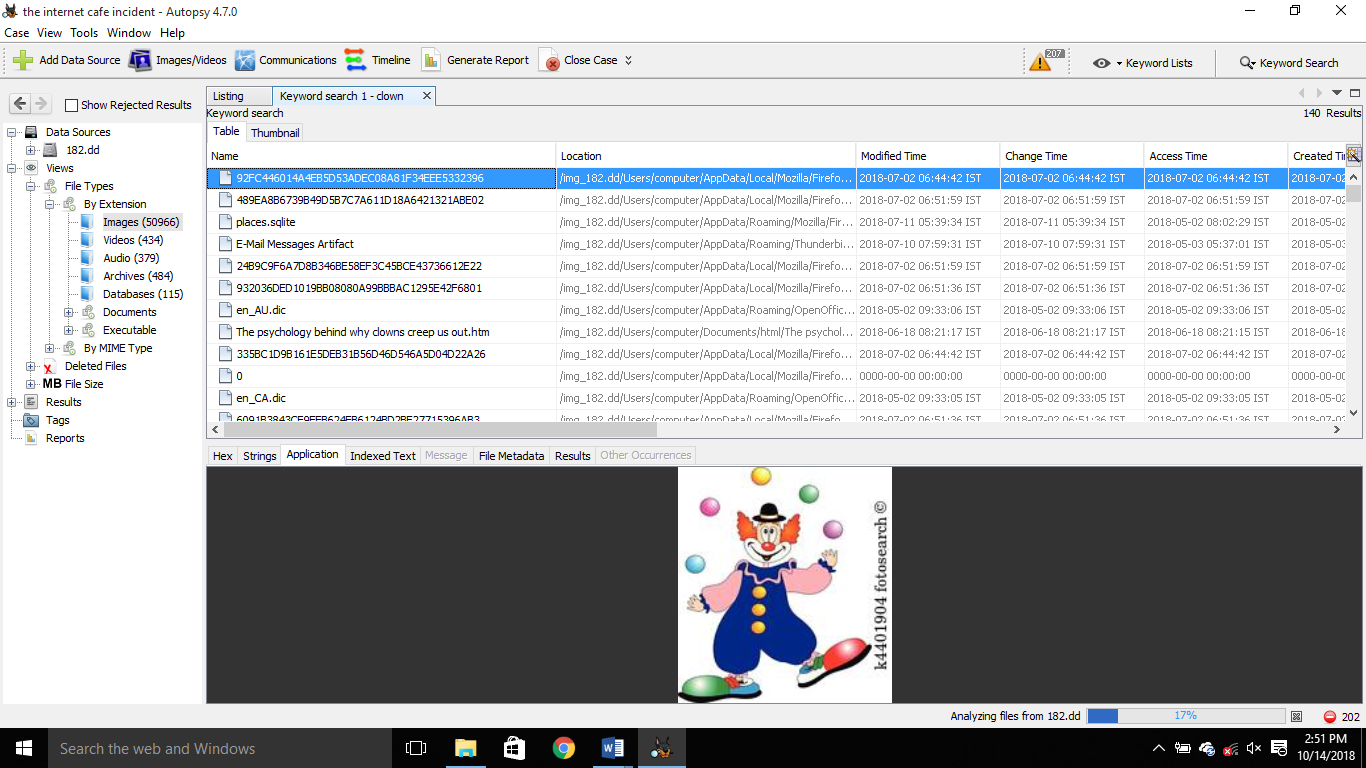Open the Keyword Lists dropdown
The width and height of the screenshot is (1366, 768).
coord(1143,63)
